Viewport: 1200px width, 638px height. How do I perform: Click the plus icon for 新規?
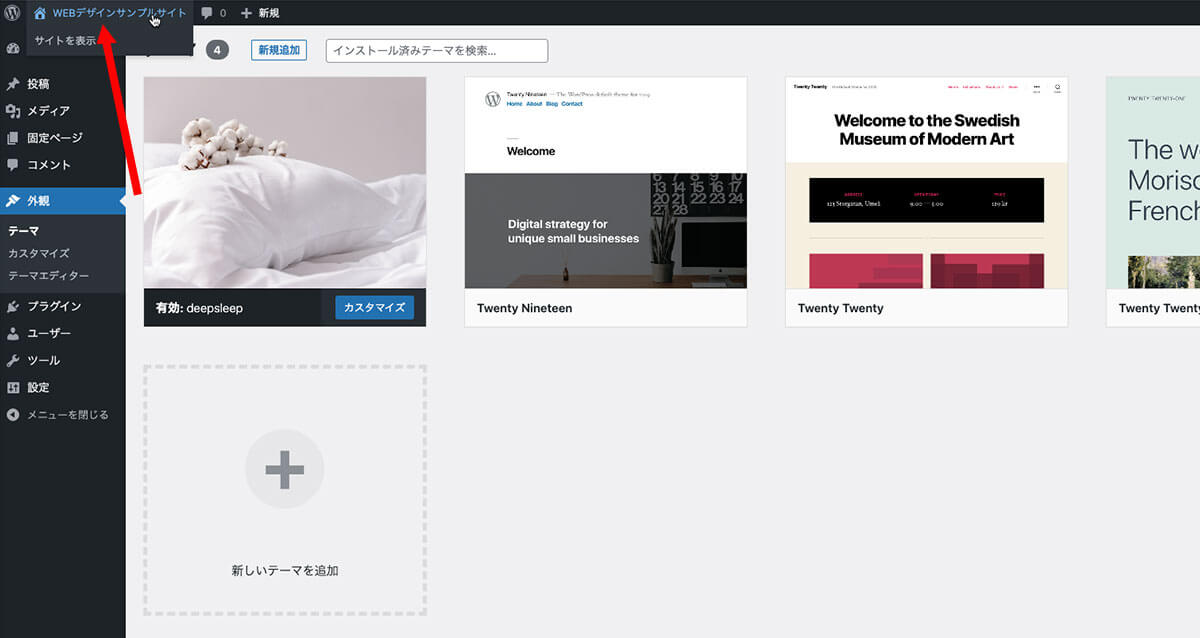(247, 13)
